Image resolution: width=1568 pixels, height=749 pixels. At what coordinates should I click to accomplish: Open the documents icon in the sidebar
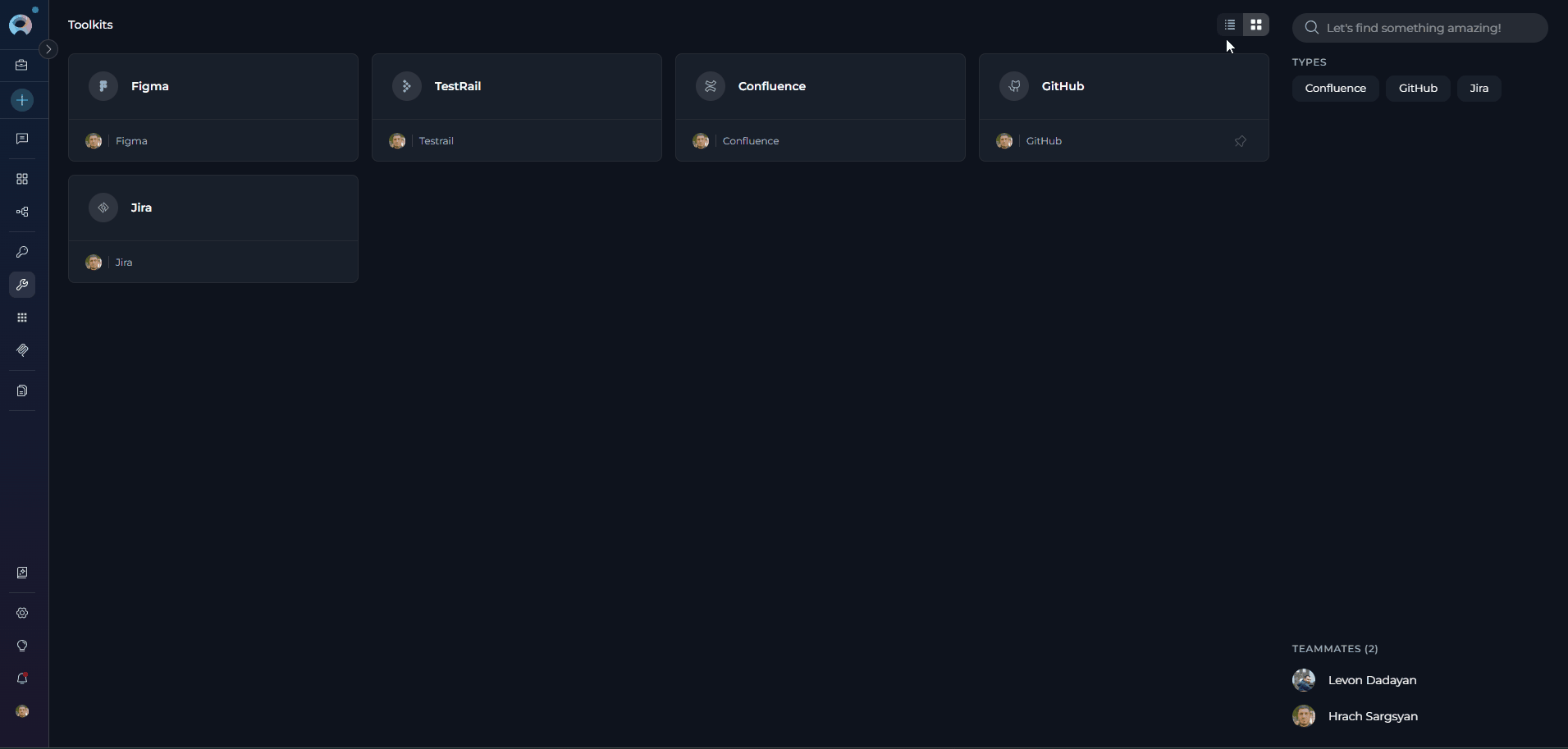[x=22, y=390]
